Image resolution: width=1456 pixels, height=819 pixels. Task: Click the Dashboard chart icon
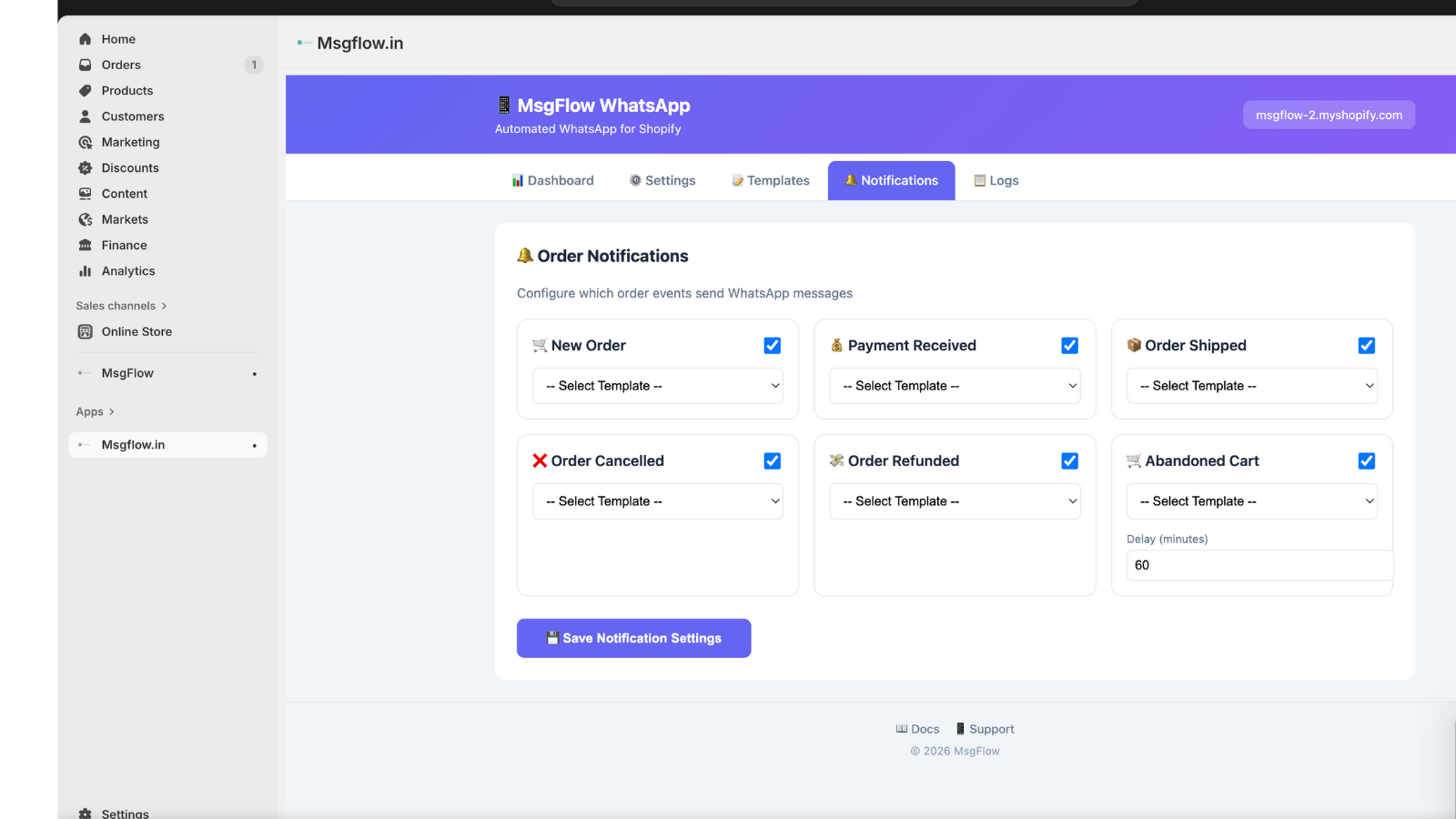(x=518, y=180)
